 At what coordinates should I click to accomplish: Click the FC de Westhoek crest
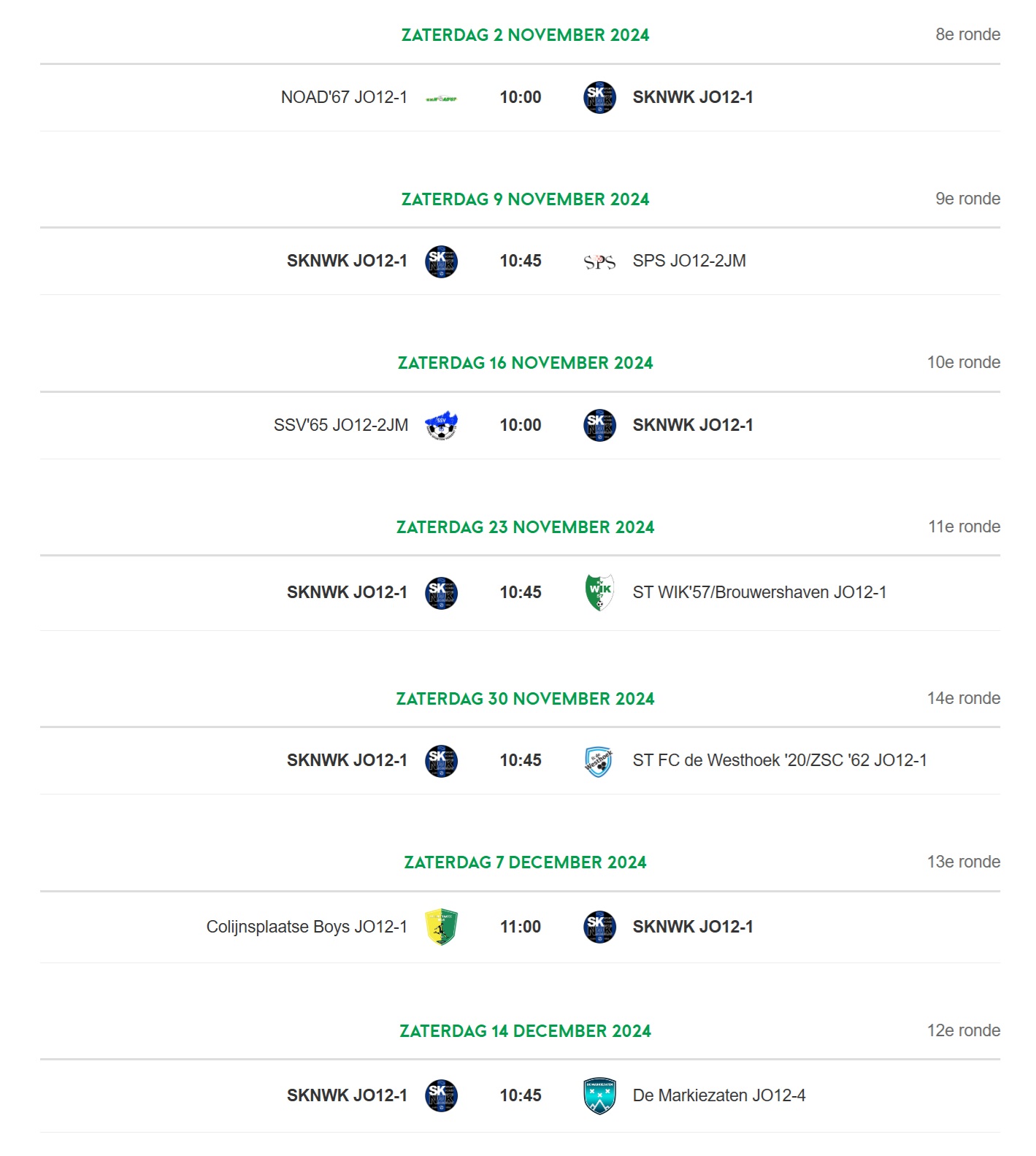[x=599, y=761]
